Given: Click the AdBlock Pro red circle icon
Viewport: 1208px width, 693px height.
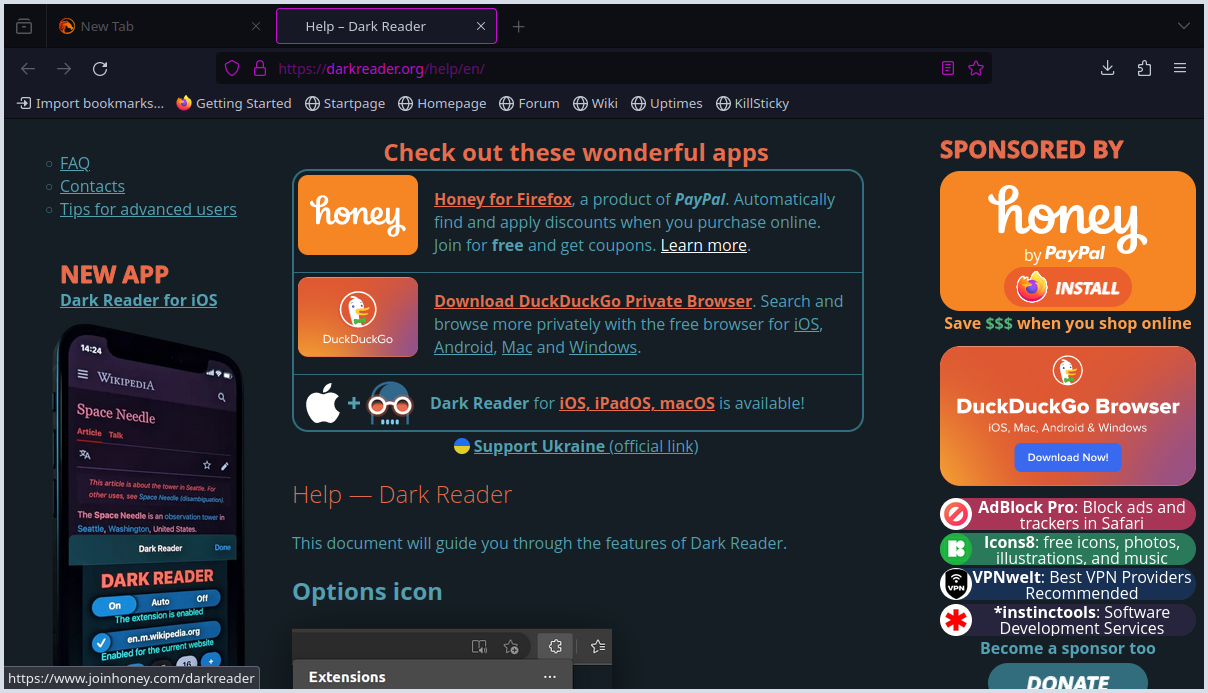Looking at the screenshot, I should pyautogui.click(x=956, y=514).
